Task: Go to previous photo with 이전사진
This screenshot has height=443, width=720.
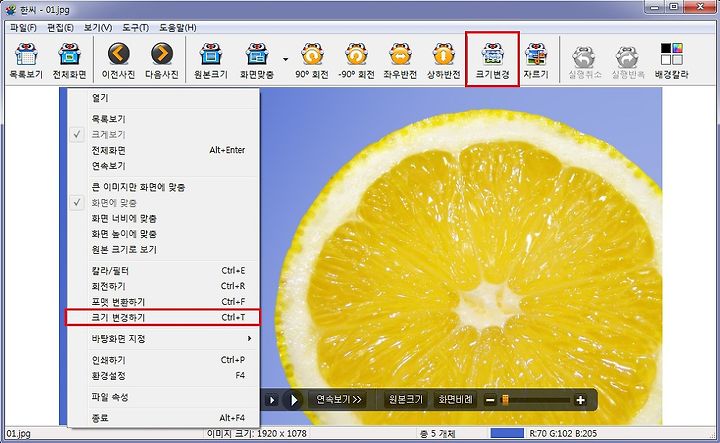Action: click(x=118, y=61)
